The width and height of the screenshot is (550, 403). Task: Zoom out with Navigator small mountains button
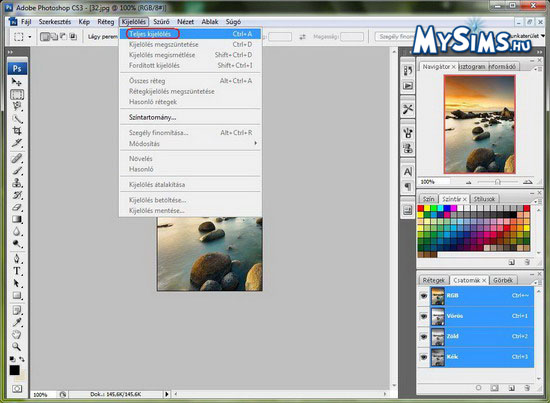click(469, 182)
